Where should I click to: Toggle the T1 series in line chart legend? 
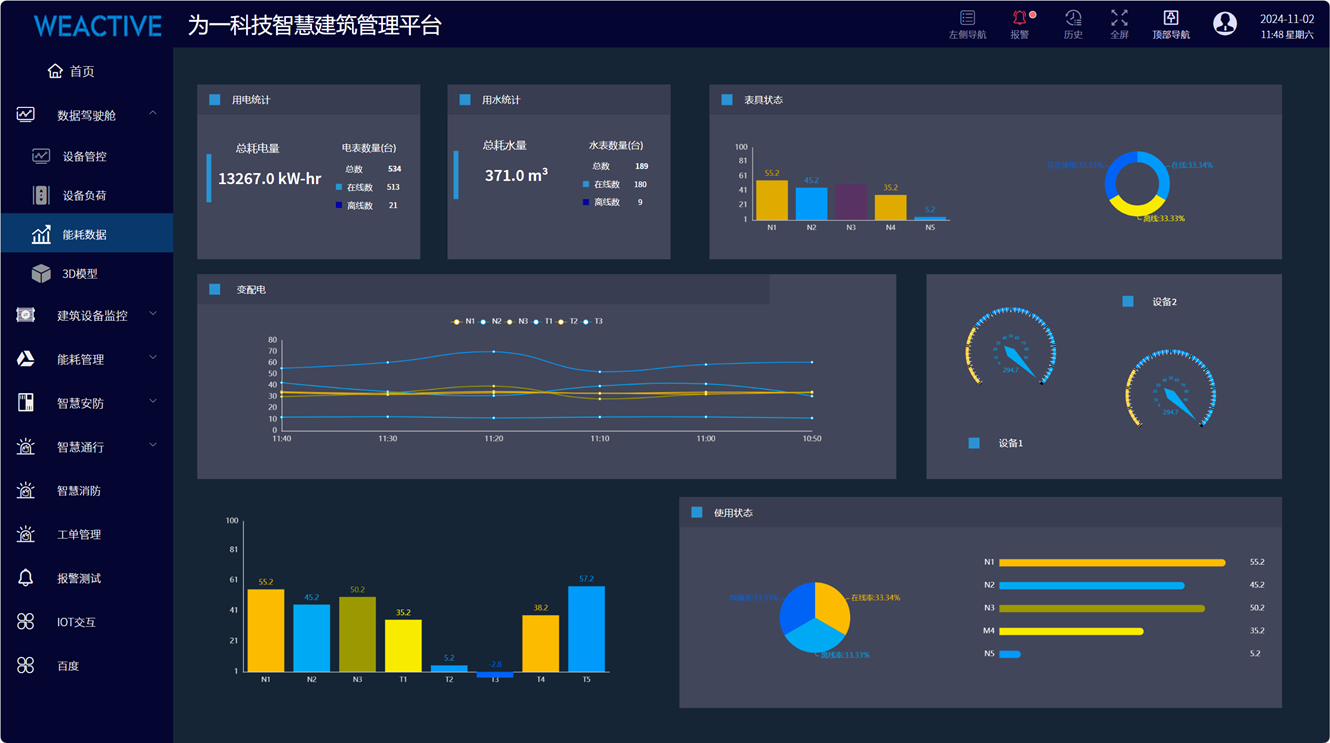542,322
